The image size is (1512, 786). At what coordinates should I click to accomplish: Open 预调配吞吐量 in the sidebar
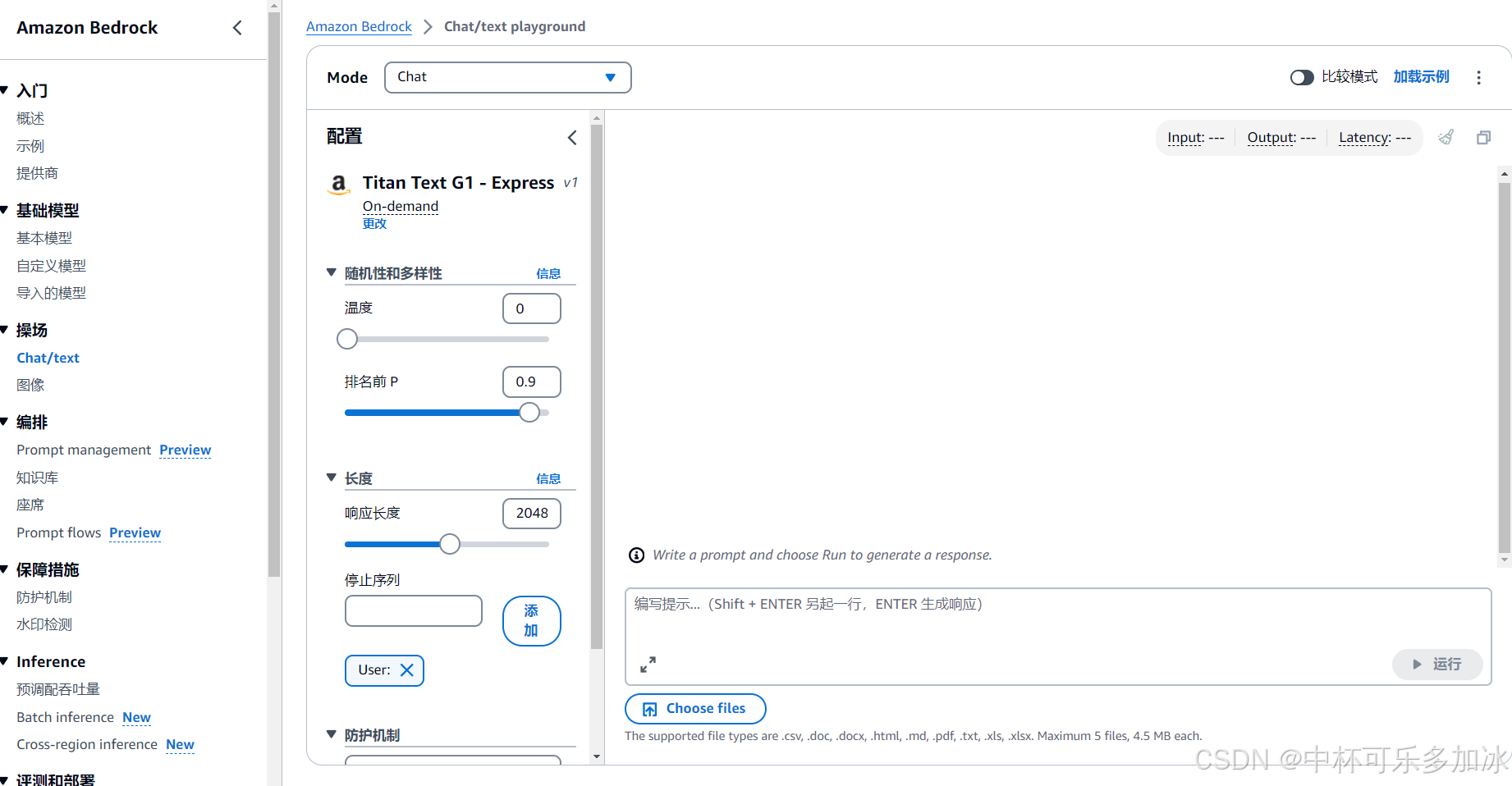[x=58, y=689]
